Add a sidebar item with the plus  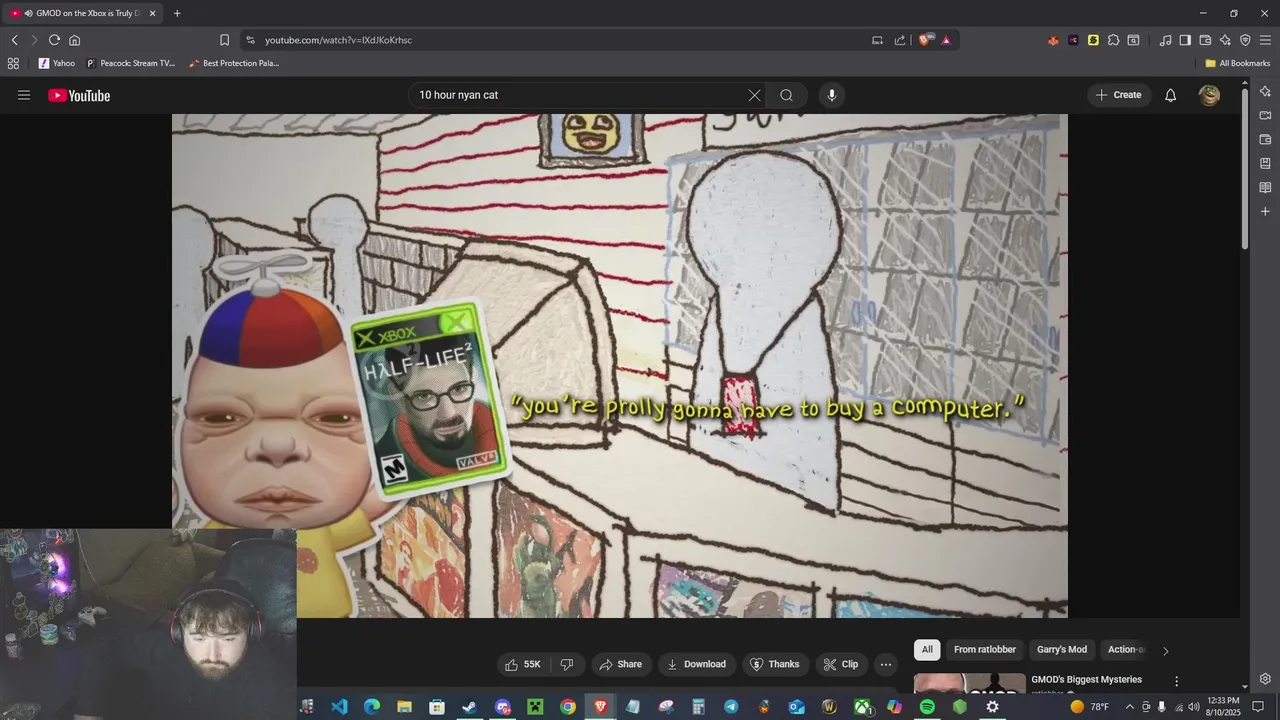pyautogui.click(x=1265, y=211)
